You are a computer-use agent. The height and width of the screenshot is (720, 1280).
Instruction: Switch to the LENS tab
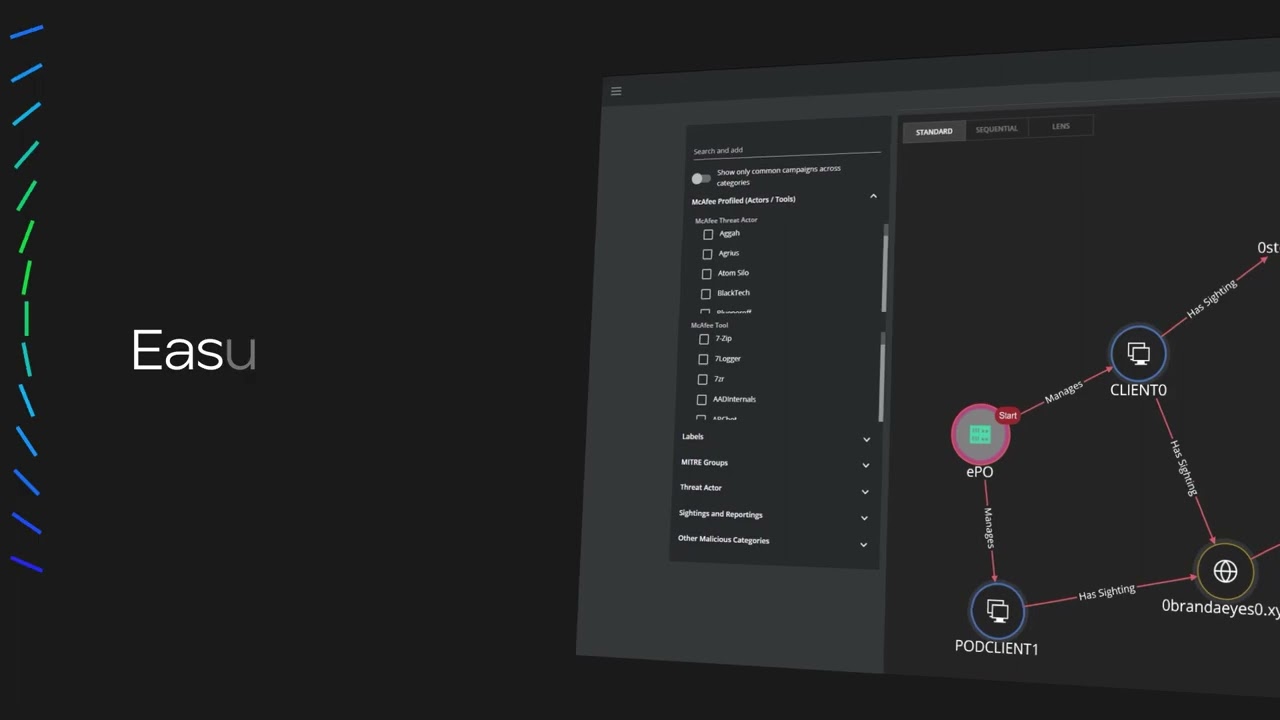pyautogui.click(x=1060, y=126)
